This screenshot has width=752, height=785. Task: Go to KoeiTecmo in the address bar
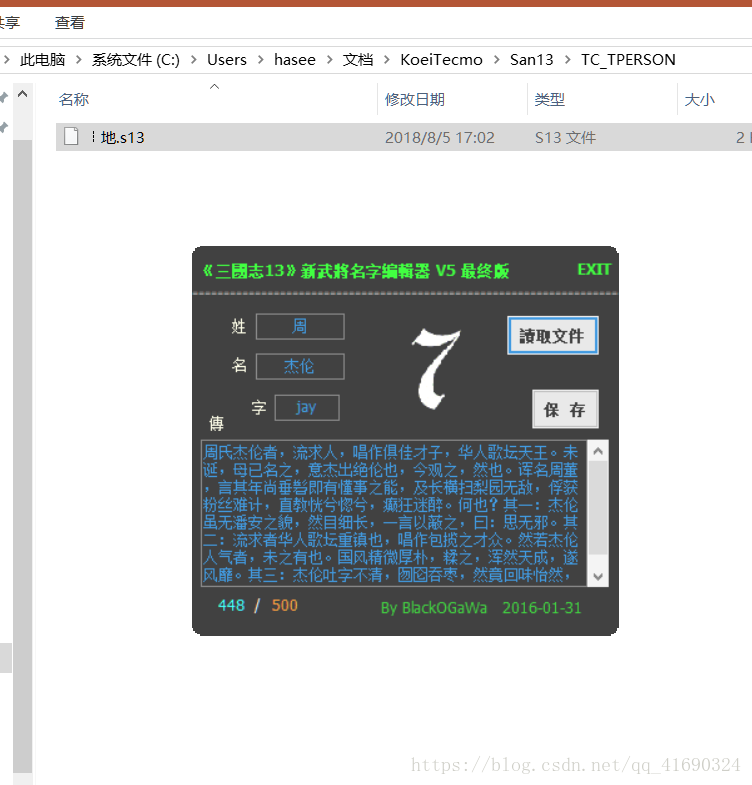point(441,60)
